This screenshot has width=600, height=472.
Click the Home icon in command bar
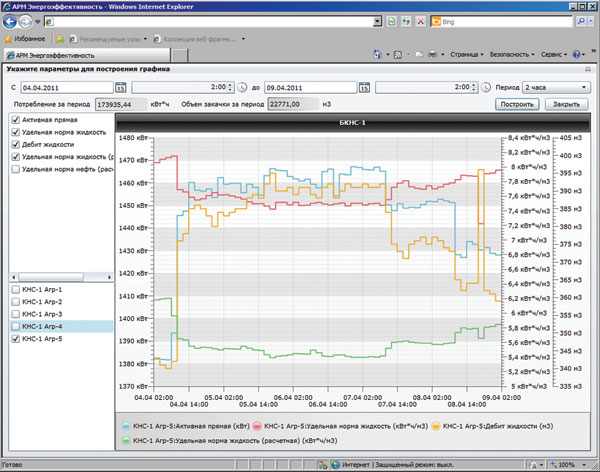(x=377, y=55)
